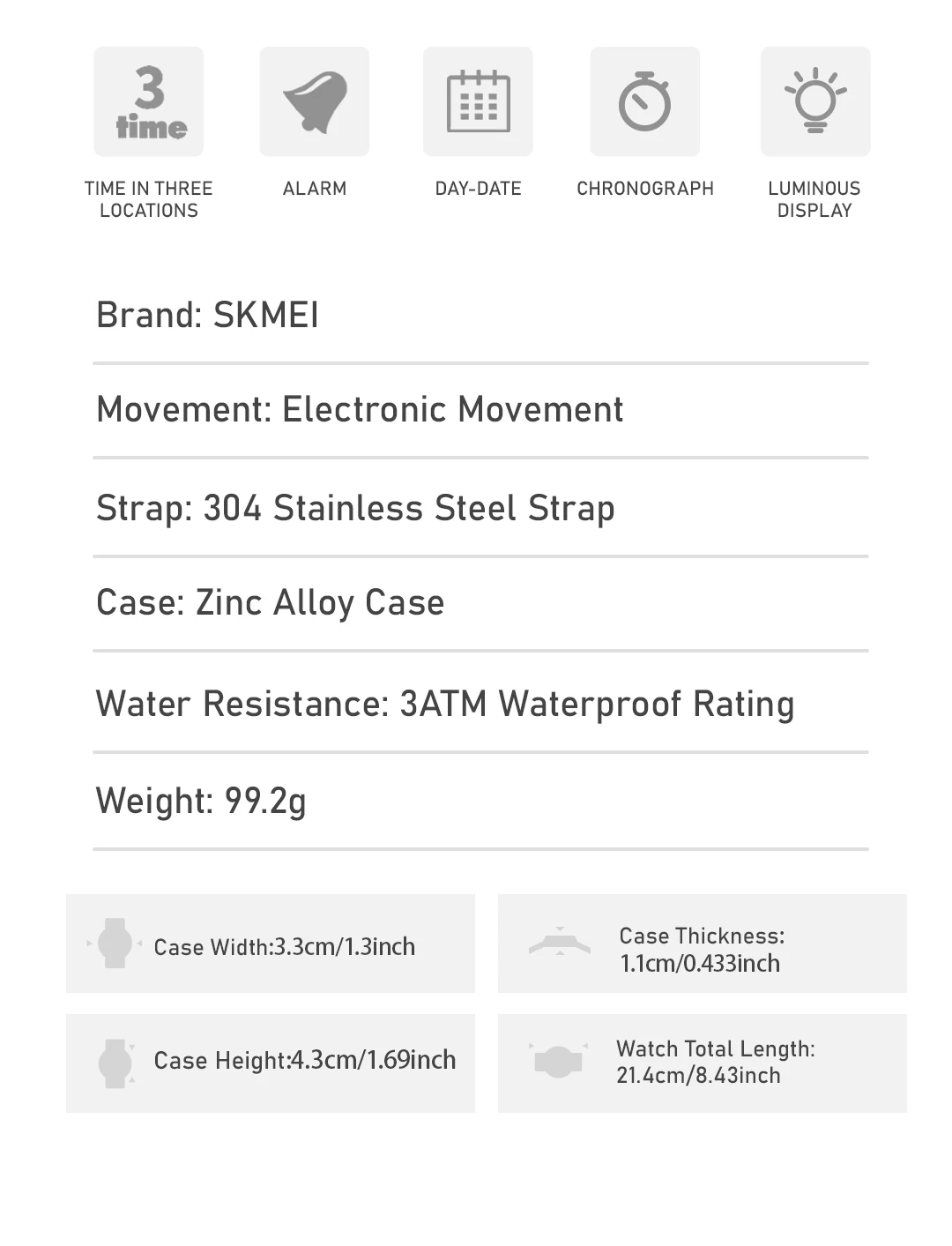This screenshot has height=1246, width=952.
Task: Click the case thickness side-view icon
Action: 560,943
